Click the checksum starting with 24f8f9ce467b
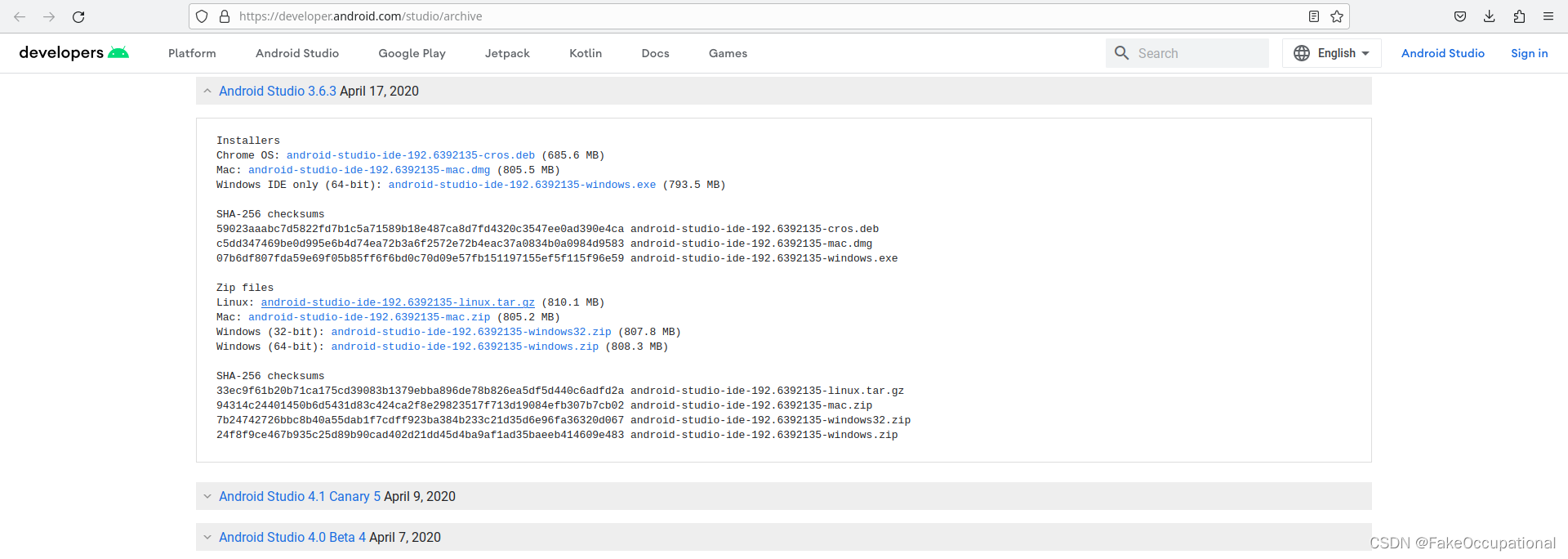1568x559 pixels. point(420,435)
